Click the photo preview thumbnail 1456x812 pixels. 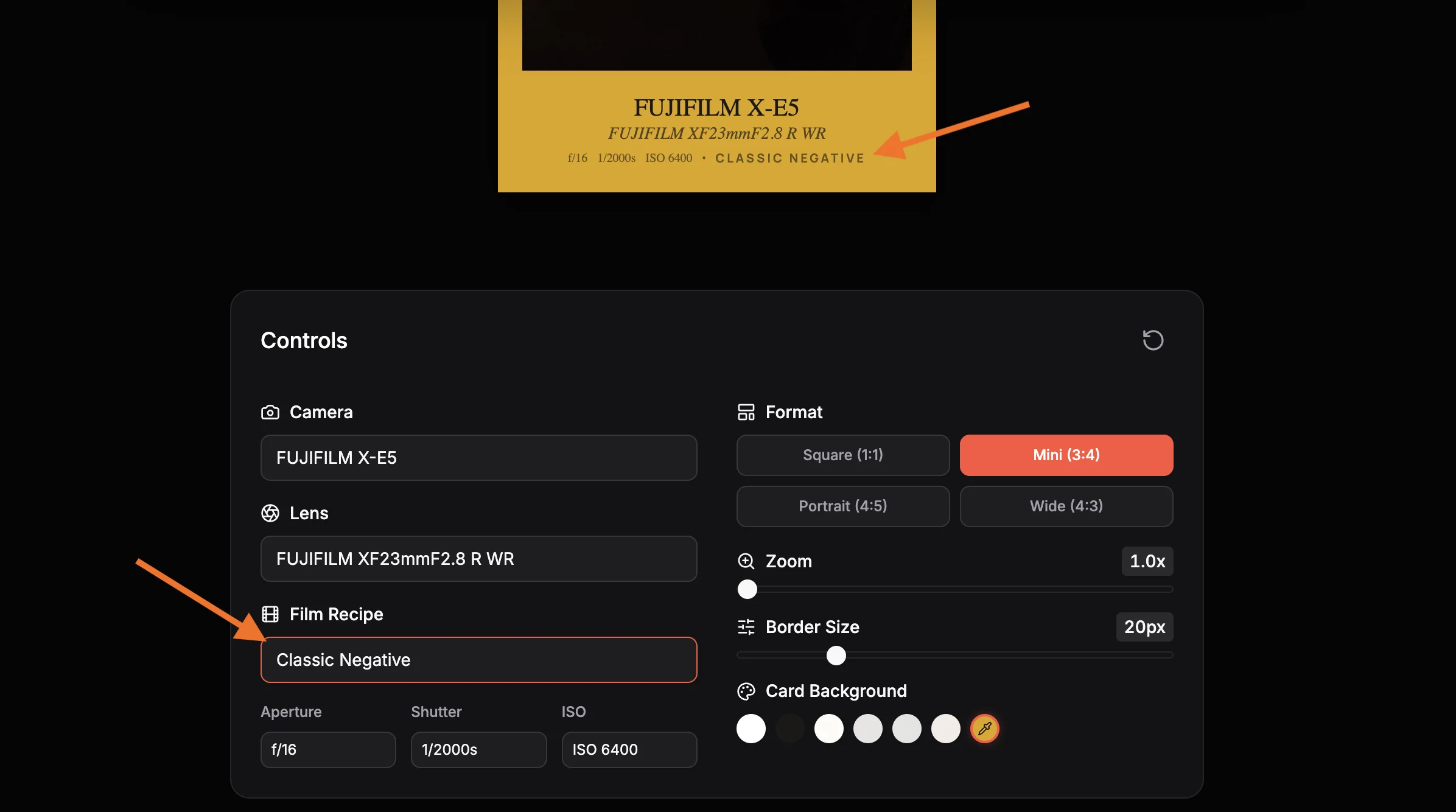pos(717,35)
